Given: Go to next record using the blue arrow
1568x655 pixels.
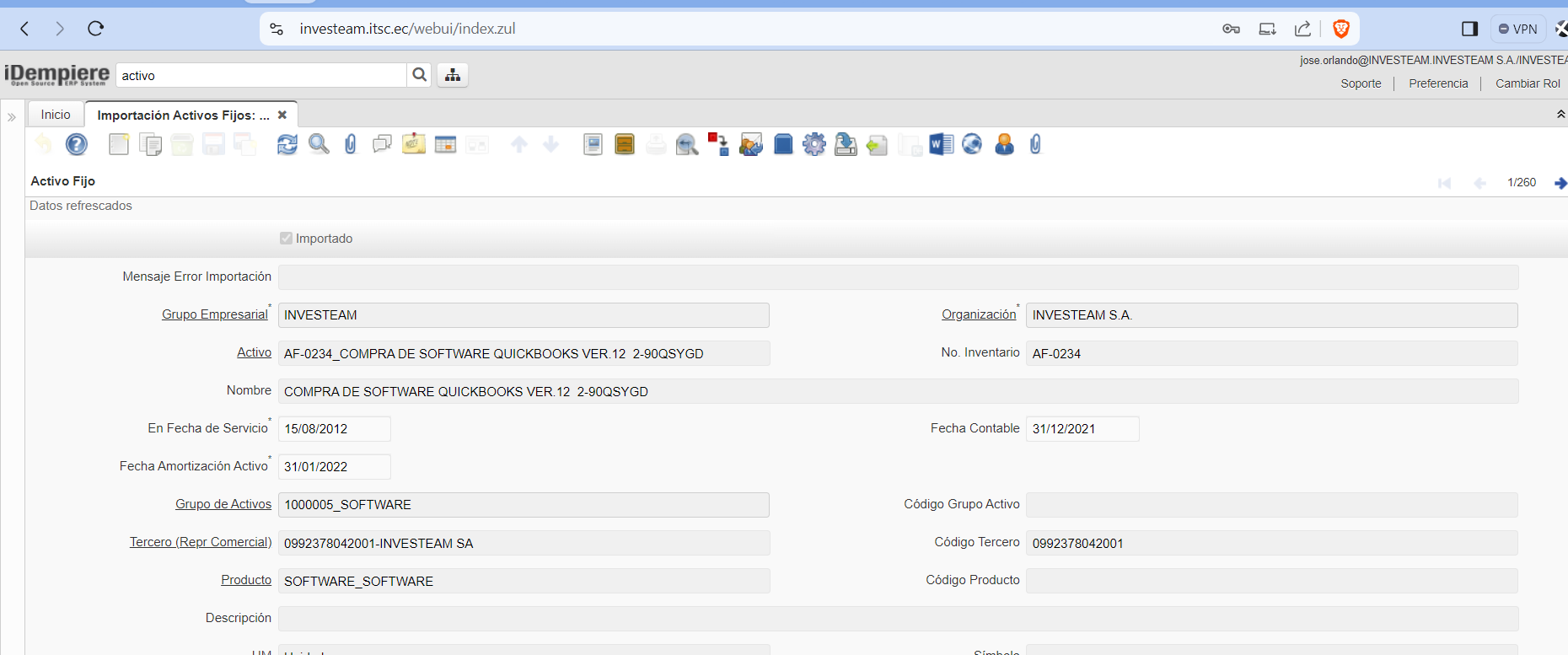Looking at the screenshot, I should tap(1560, 183).
